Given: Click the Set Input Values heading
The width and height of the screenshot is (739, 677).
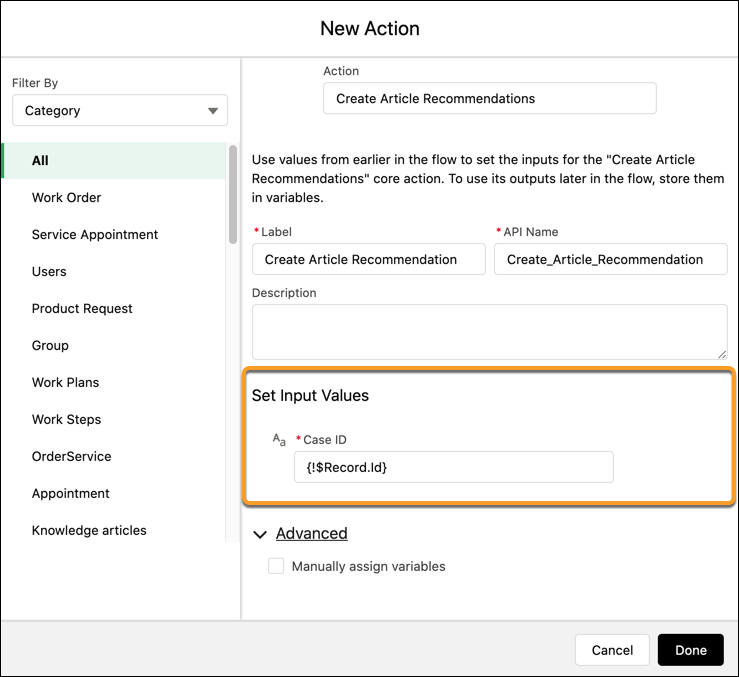Looking at the screenshot, I should [x=310, y=396].
